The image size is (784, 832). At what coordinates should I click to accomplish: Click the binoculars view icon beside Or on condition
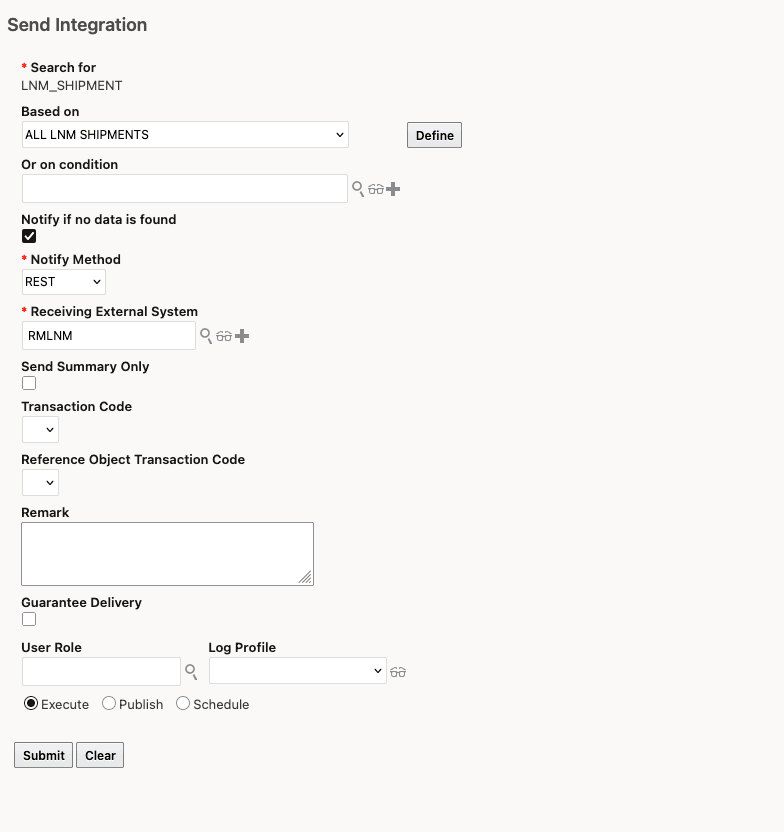tap(375, 189)
